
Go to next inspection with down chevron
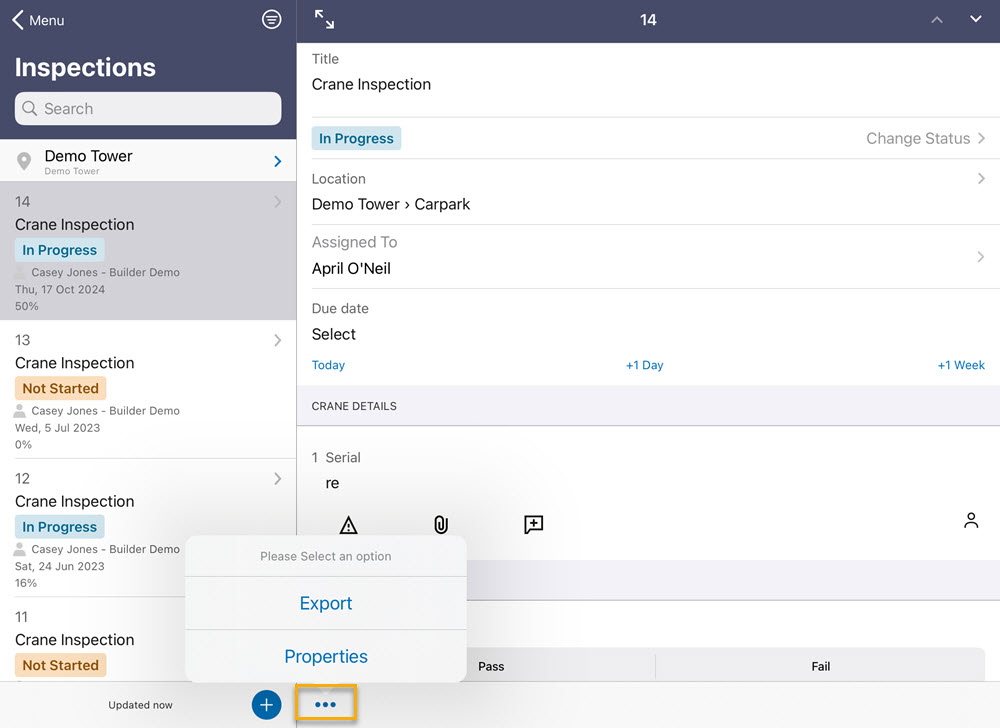point(976,19)
